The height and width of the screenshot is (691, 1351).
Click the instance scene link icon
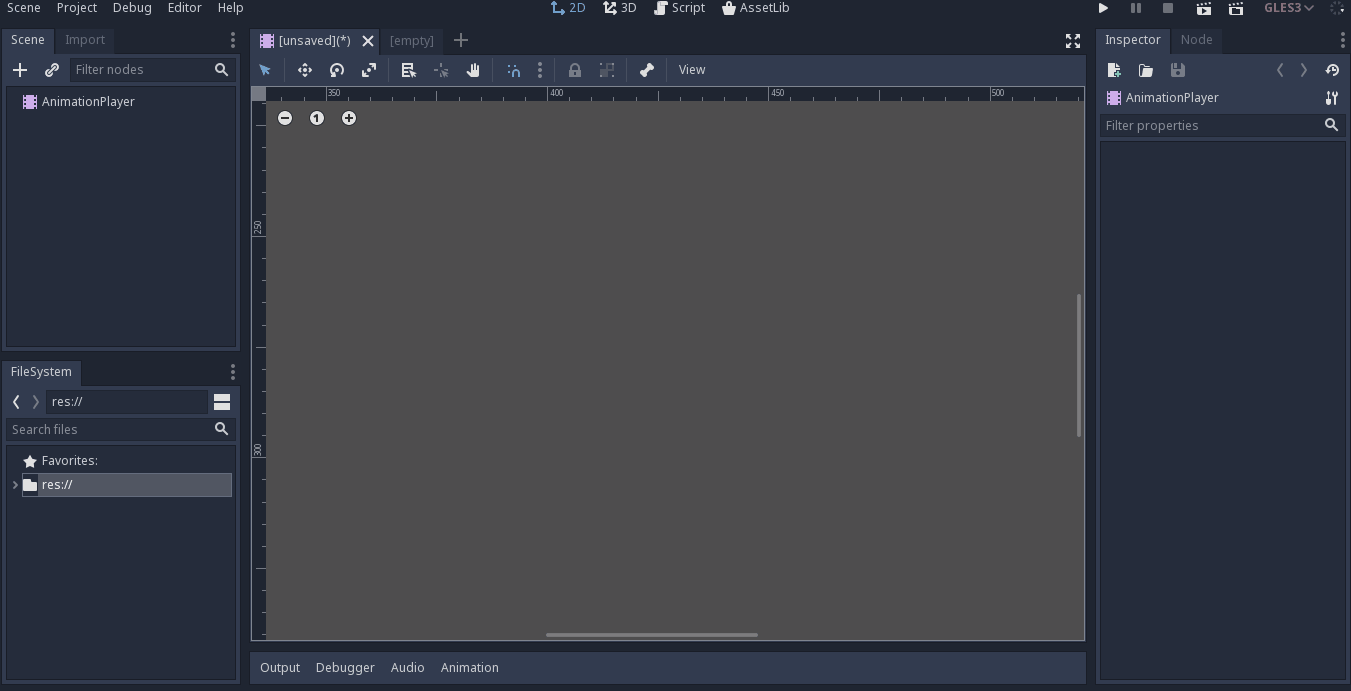coord(52,70)
